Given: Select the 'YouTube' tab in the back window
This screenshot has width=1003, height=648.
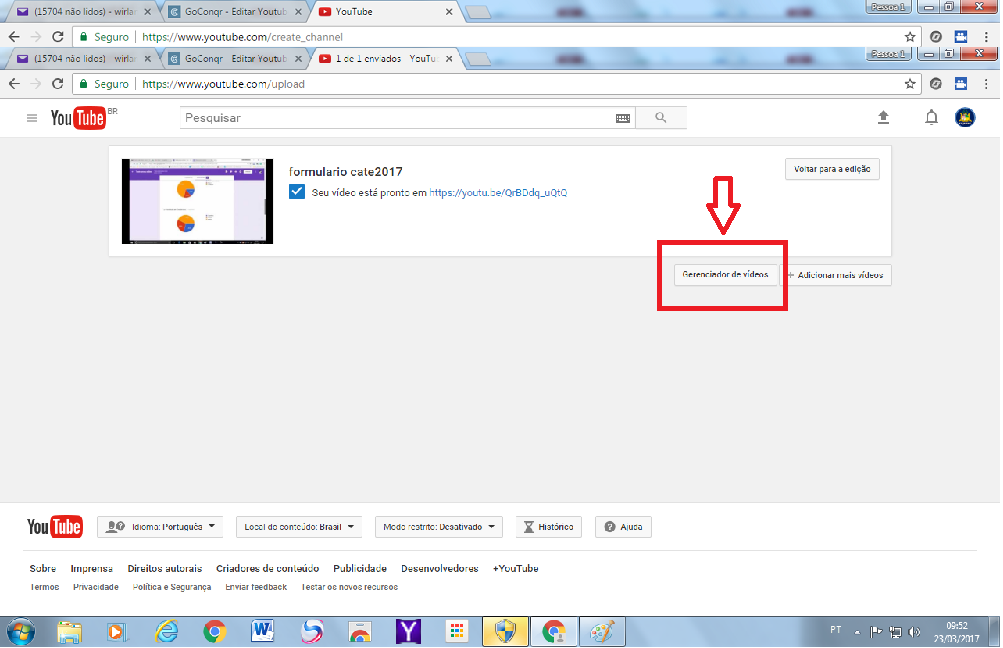Looking at the screenshot, I should (x=384, y=12).
